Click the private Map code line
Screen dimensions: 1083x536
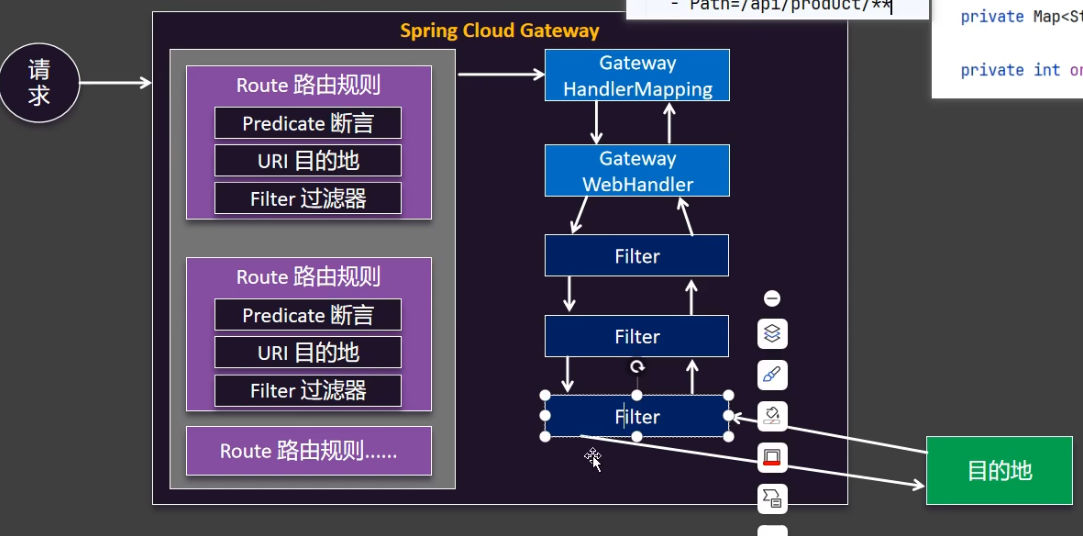click(1022, 17)
